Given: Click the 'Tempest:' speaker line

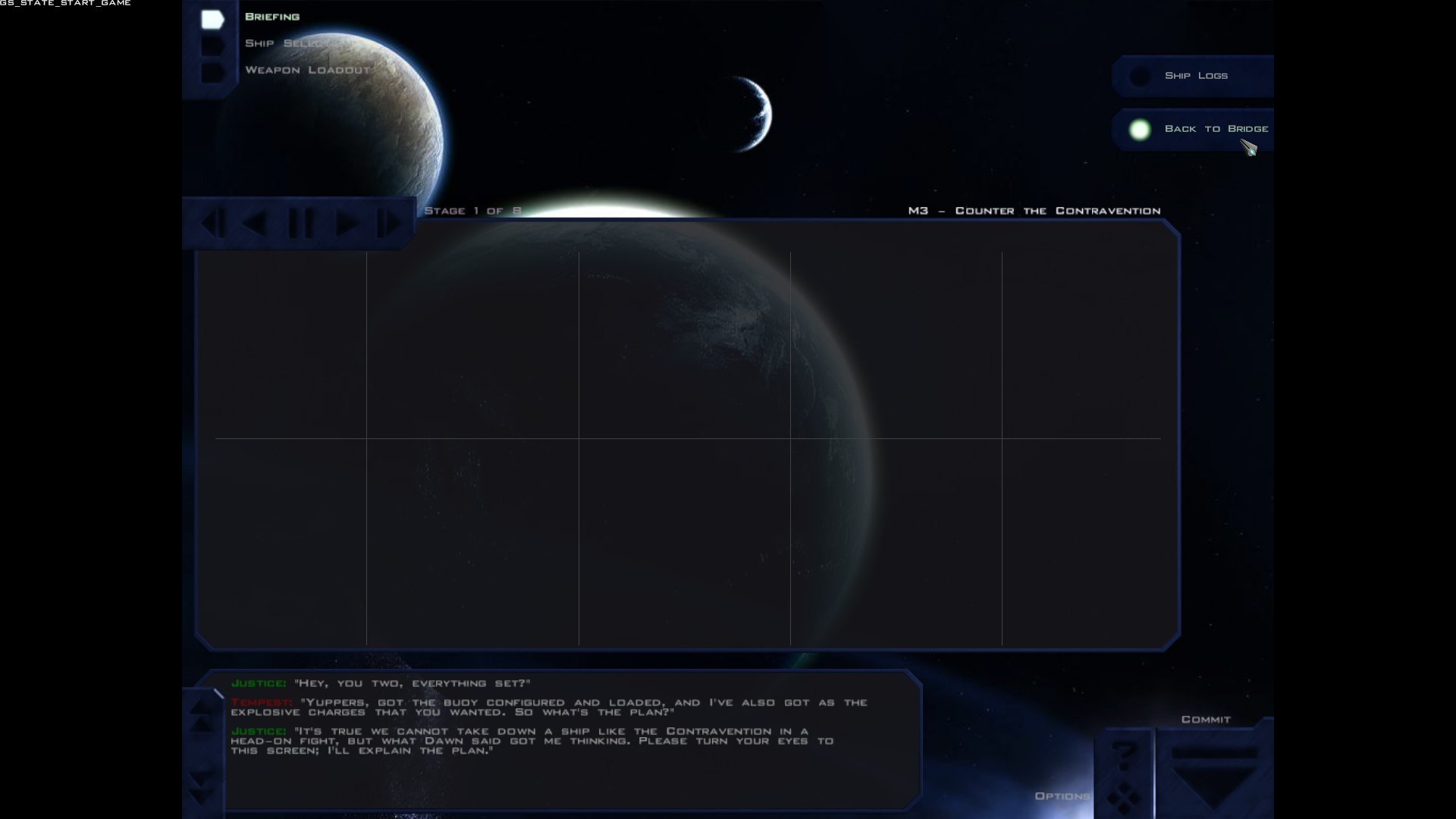Looking at the screenshot, I should coord(549,708).
